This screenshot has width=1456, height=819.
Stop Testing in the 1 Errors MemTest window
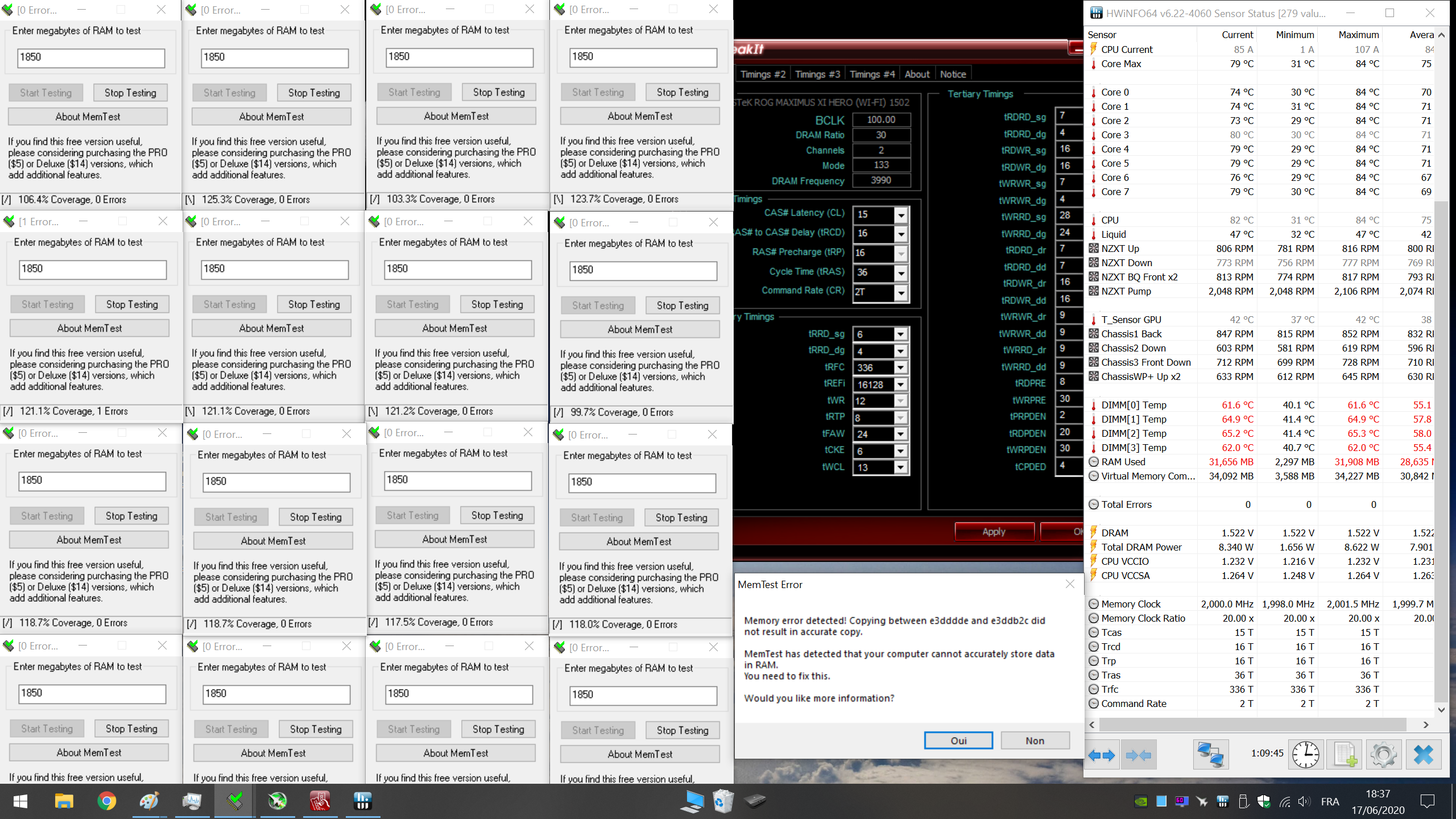pyautogui.click(x=132, y=304)
